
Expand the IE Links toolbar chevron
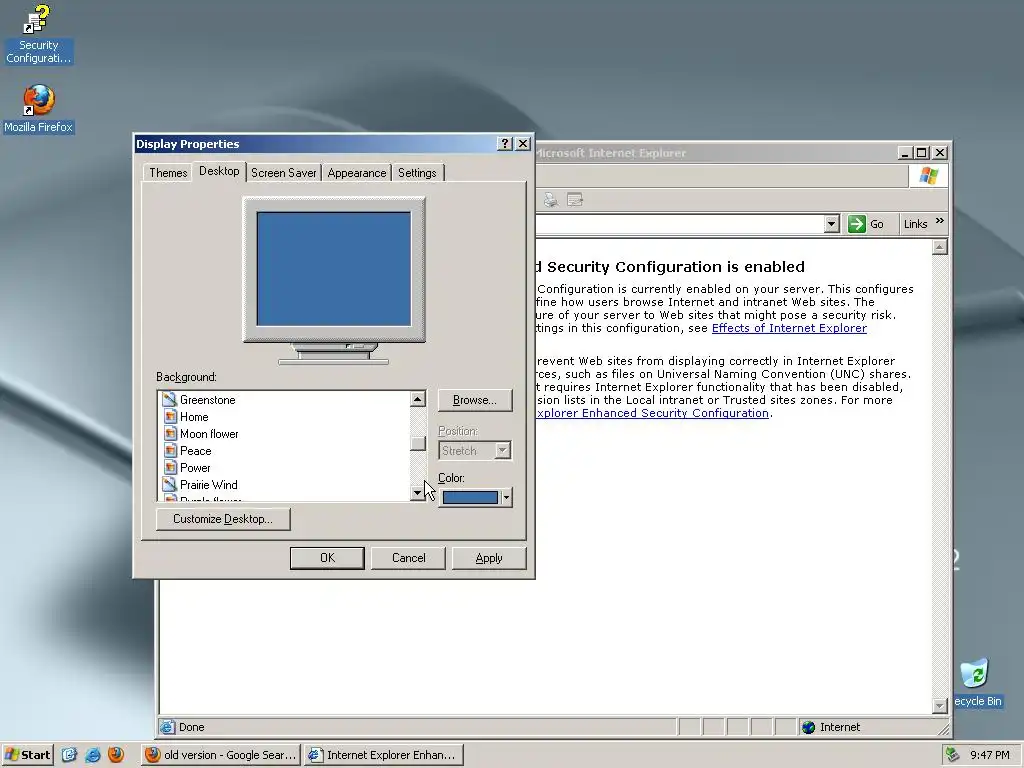[x=940, y=221]
